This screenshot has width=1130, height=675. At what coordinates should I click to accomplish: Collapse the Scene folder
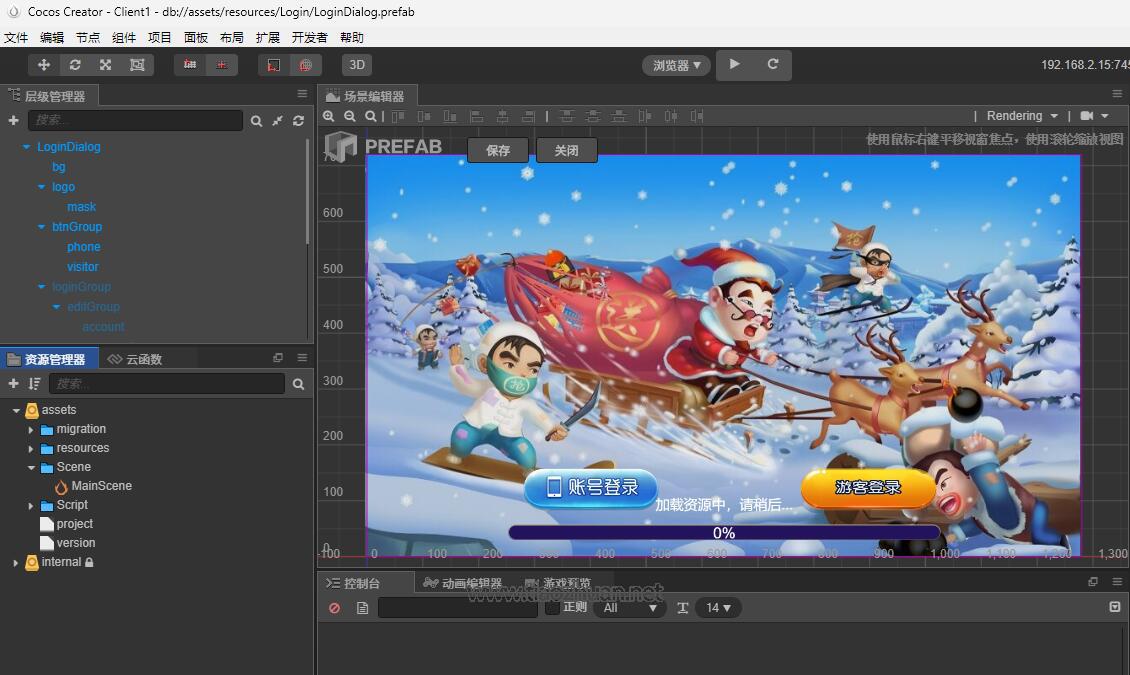point(31,468)
